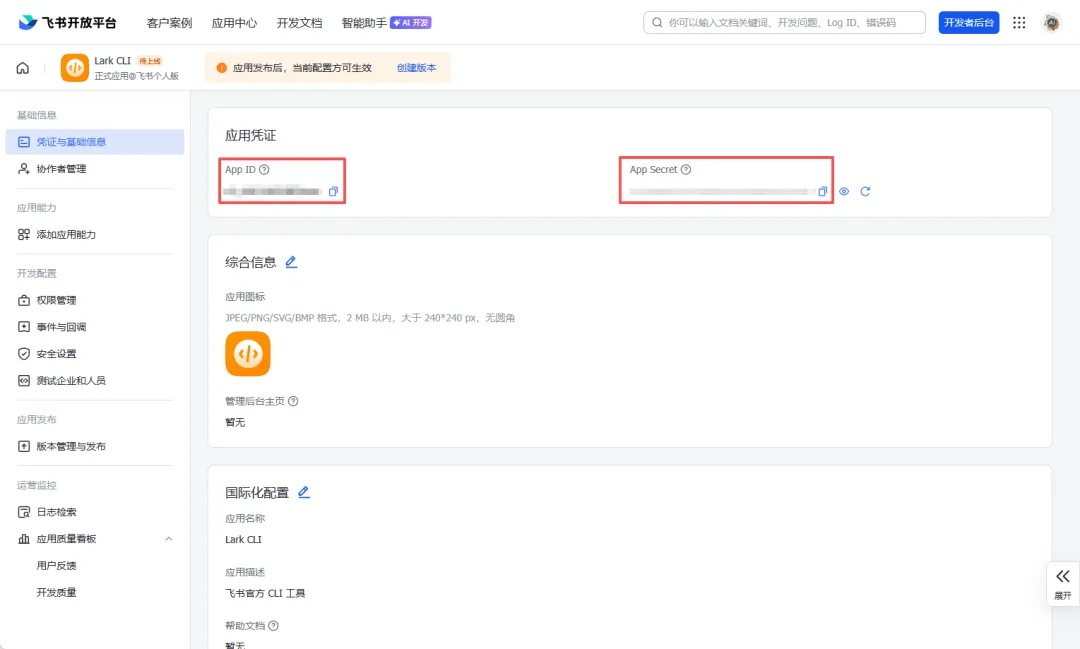Open 添加应用能力 in sidebar
The width and height of the screenshot is (1080, 649).
pos(95,234)
